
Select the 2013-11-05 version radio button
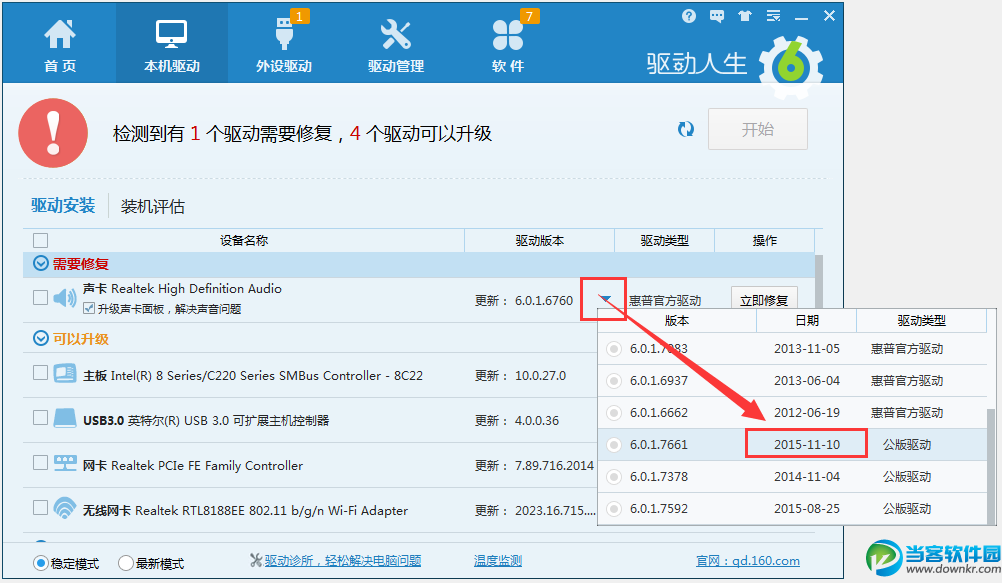coord(614,349)
